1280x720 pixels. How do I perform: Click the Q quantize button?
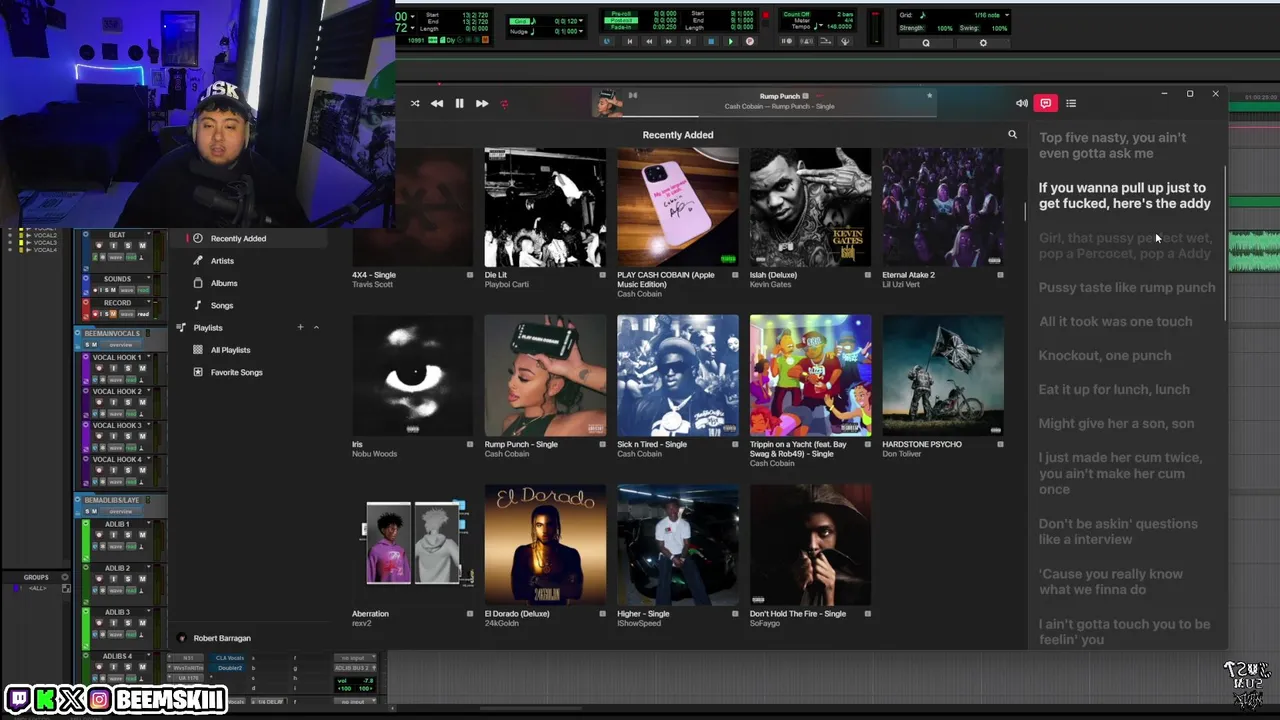925,43
